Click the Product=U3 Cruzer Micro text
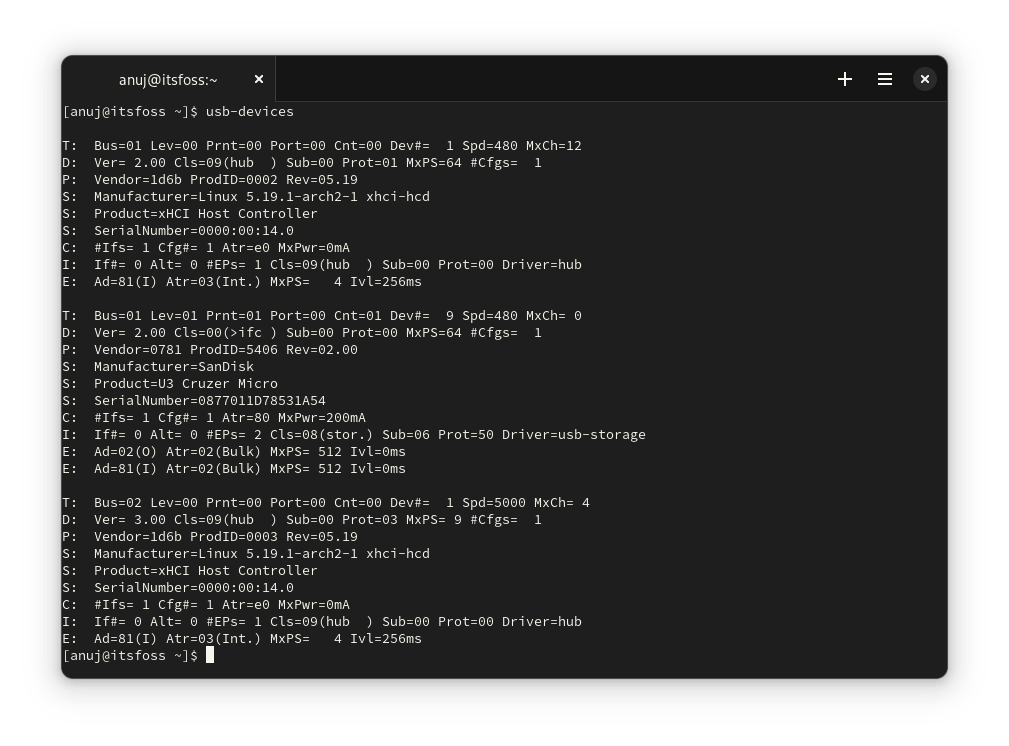 [x=185, y=383]
